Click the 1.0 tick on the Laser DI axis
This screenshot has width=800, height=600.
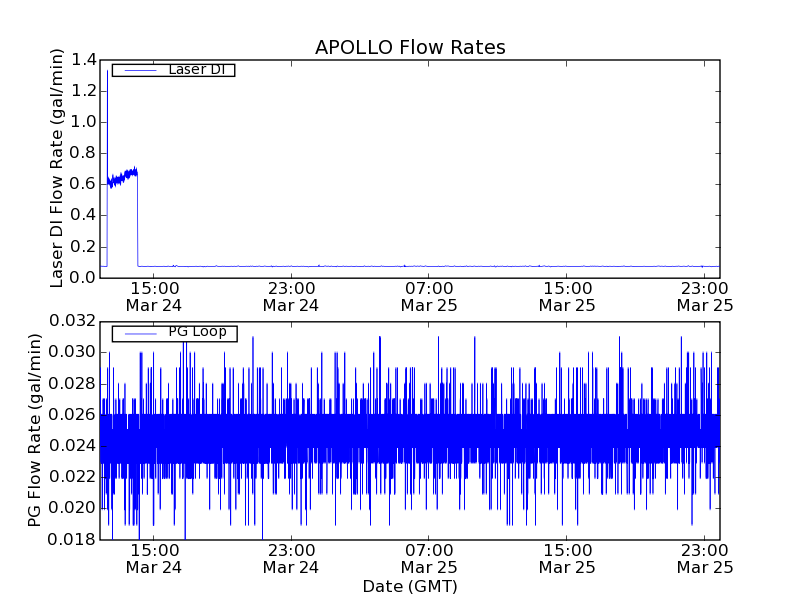tap(83, 122)
